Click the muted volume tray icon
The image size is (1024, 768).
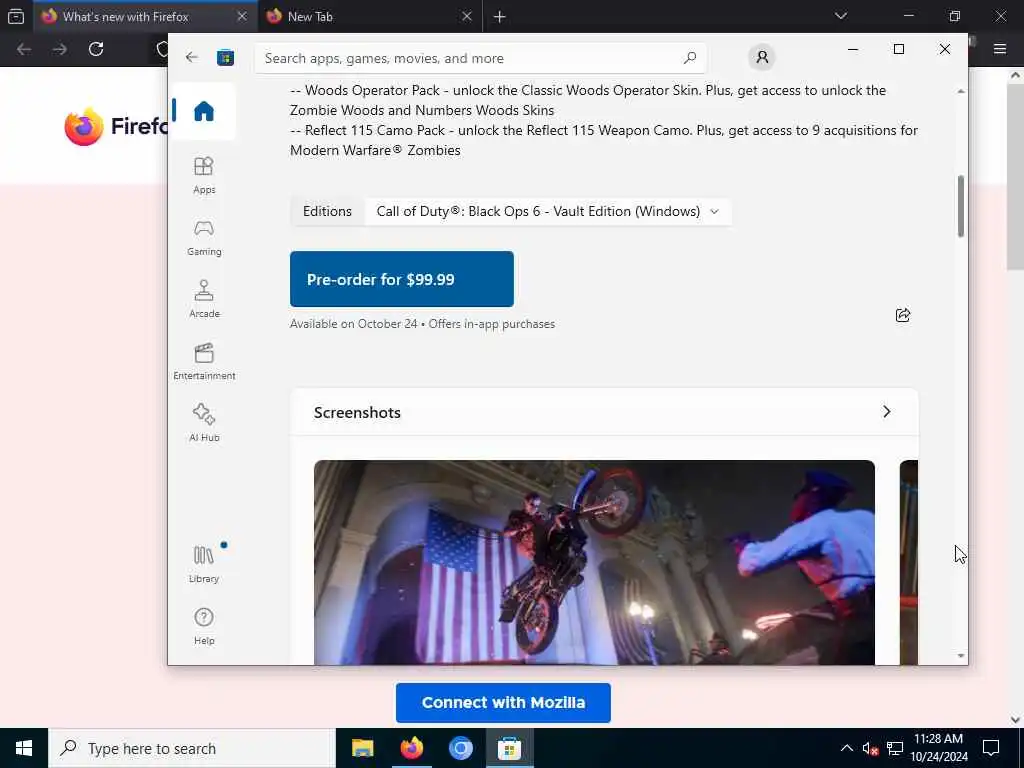(870, 748)
